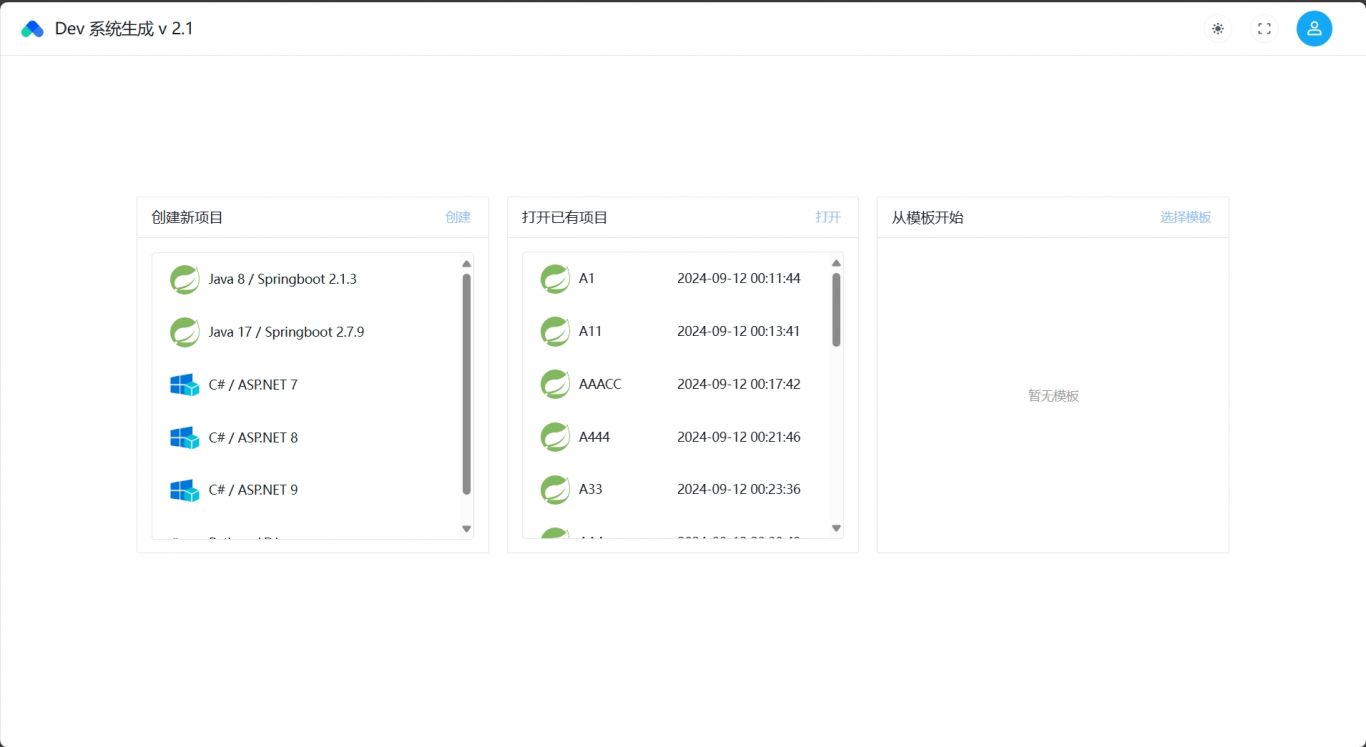Select project name A444

point(594,437)
